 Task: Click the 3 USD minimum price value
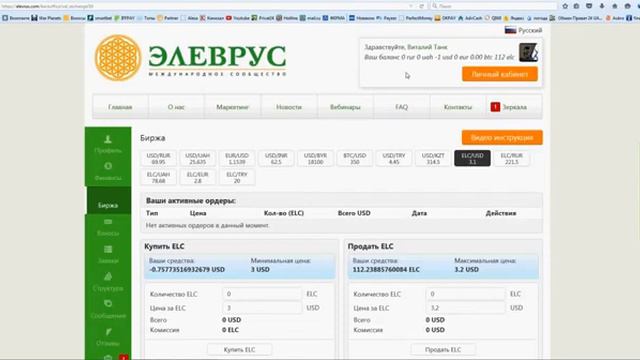pyautogui.click(x=260, y=269)
